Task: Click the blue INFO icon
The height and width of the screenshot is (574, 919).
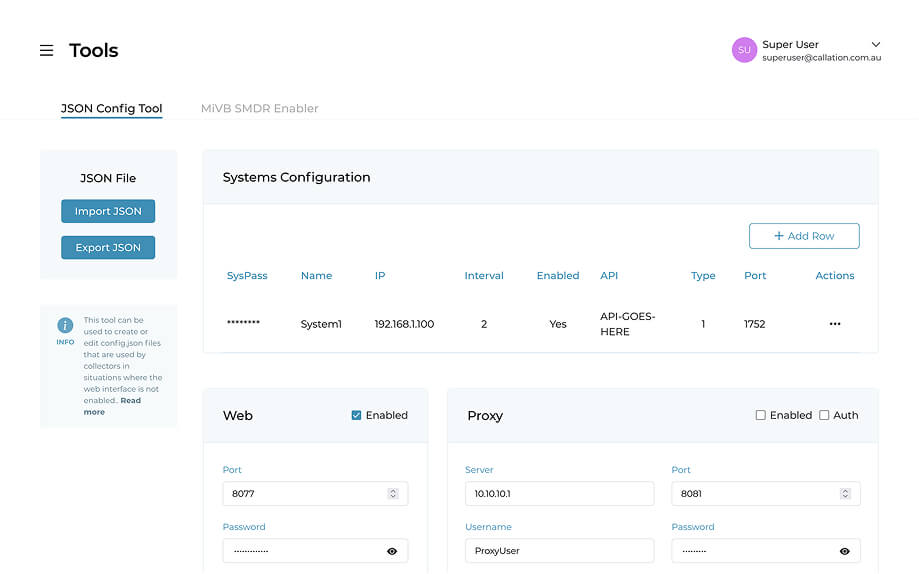Action: (x=65, y=325)
